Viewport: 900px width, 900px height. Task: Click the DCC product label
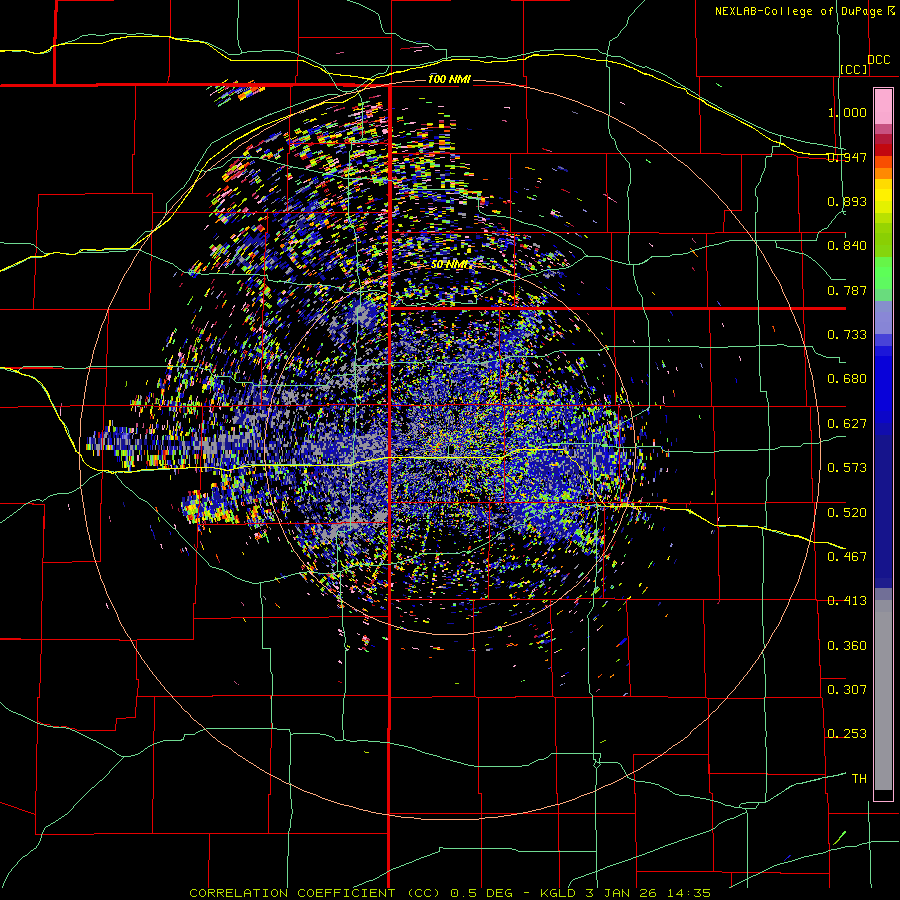coord(878,60)
